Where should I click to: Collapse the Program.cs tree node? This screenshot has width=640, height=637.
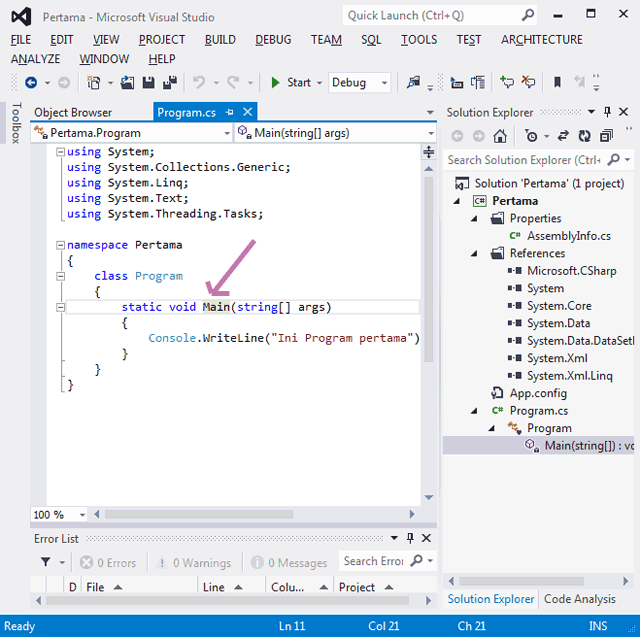tap(474, 411)
